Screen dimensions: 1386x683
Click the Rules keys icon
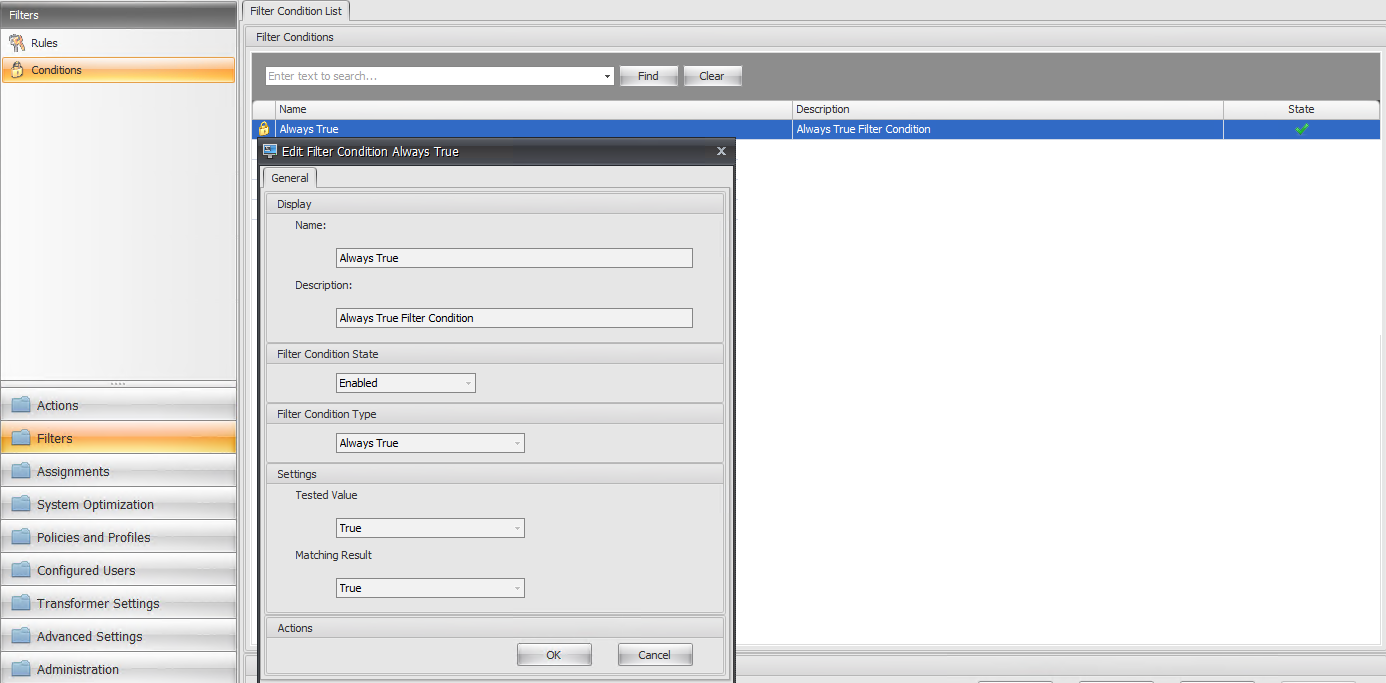click(17, 43)
